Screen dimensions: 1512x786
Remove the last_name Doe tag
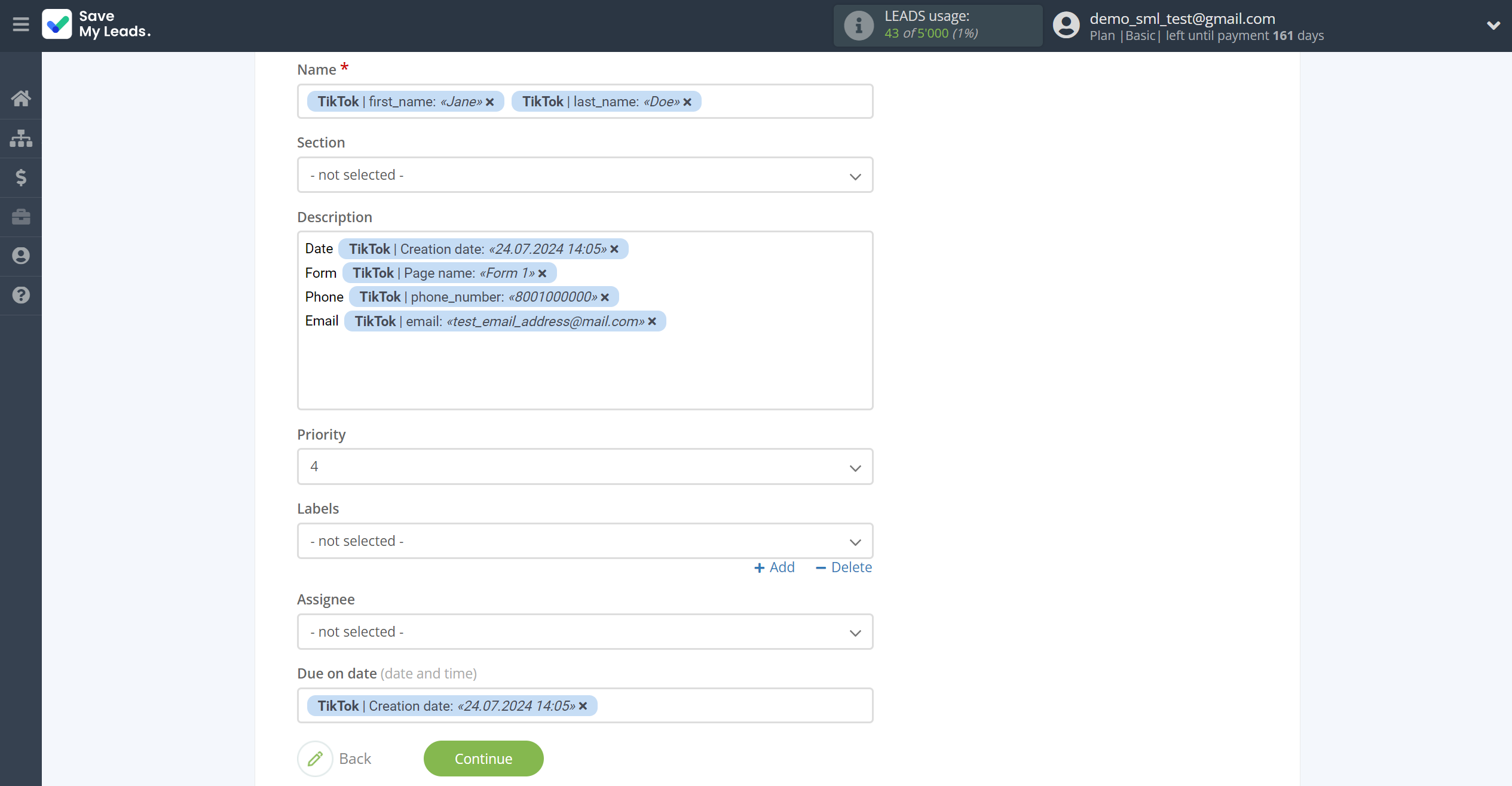pos(687,102)
